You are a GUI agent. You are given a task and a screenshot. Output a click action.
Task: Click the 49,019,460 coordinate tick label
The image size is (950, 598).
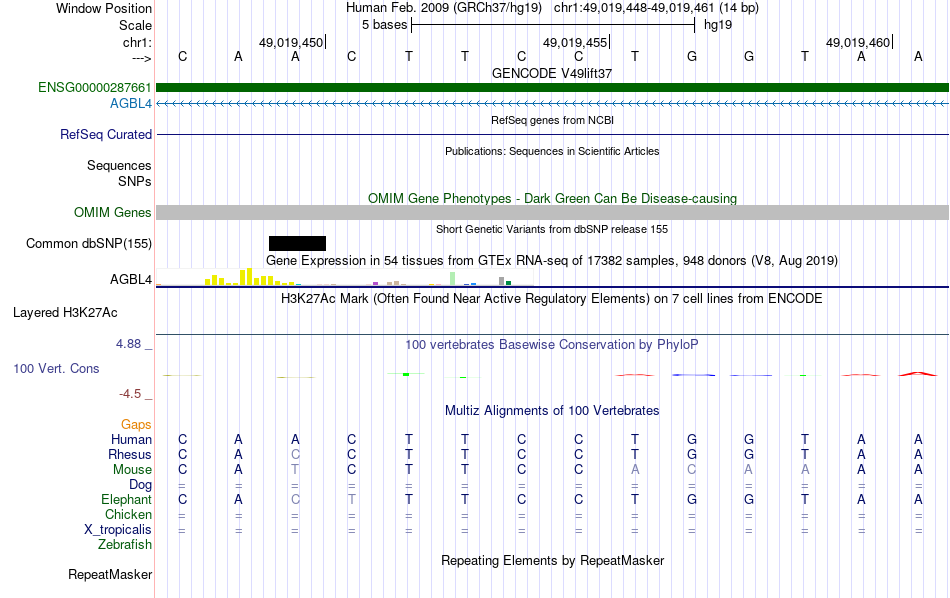coord(858,42)
